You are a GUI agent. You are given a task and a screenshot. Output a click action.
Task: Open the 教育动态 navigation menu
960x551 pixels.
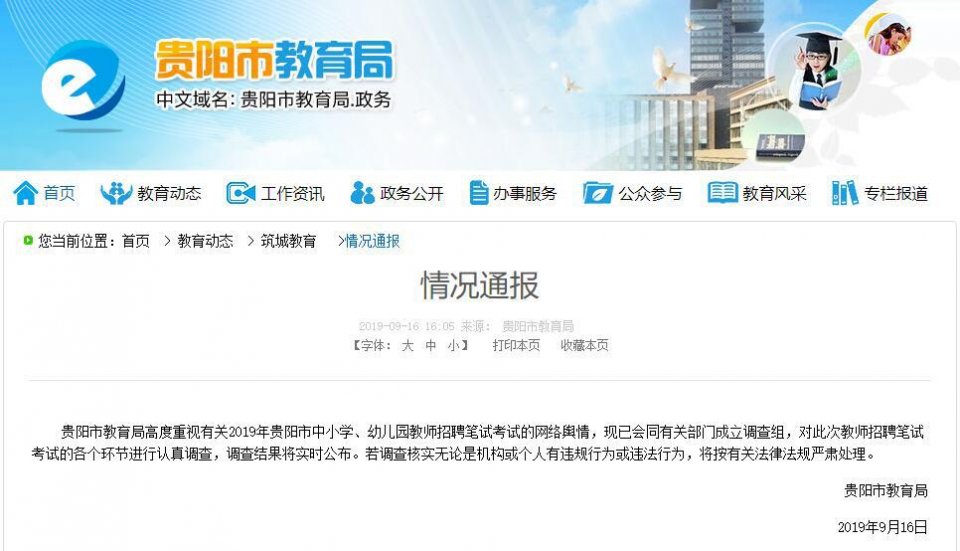tap(169, 194)
